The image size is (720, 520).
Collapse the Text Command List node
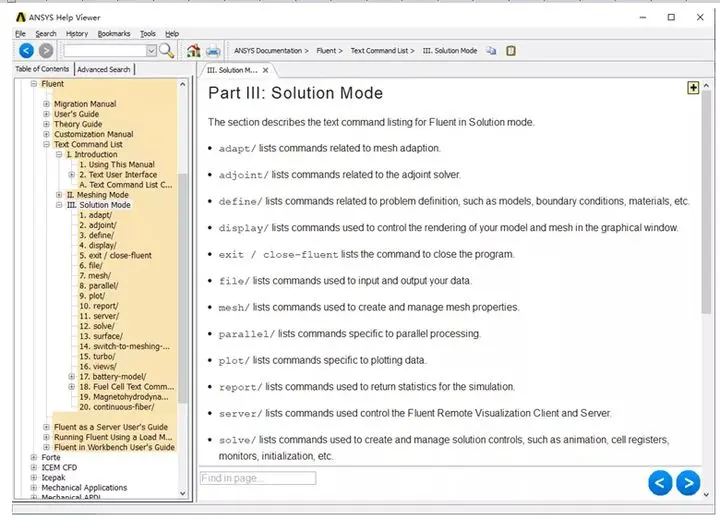[x=46, y=144]
